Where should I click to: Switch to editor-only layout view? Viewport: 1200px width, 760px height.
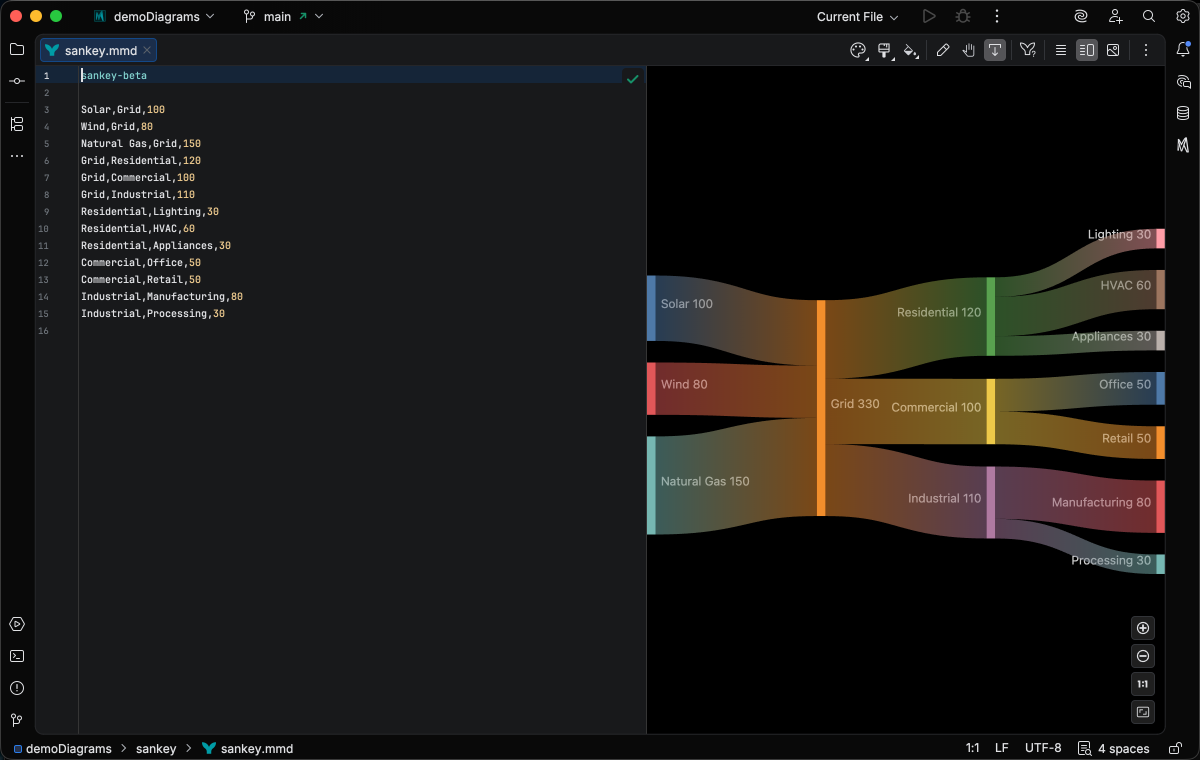coord(1060,49)
